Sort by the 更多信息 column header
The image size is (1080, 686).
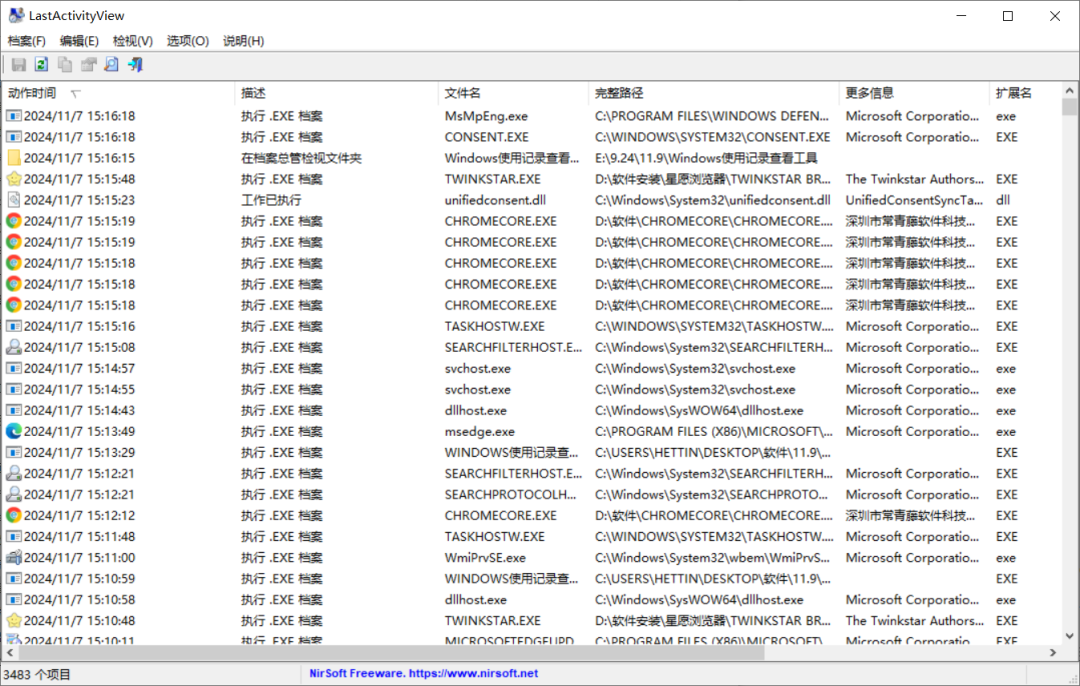click(914, 93)
